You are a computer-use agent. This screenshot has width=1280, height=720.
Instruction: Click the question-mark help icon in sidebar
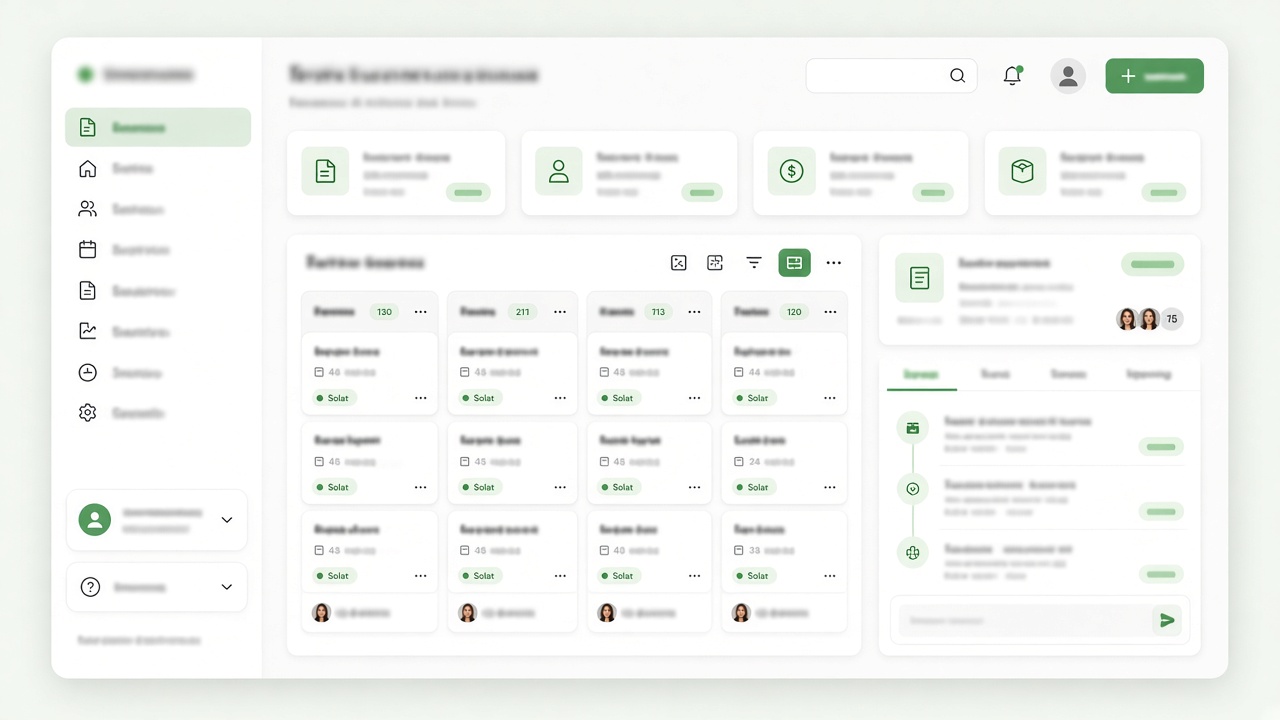(x=90, y=587)
